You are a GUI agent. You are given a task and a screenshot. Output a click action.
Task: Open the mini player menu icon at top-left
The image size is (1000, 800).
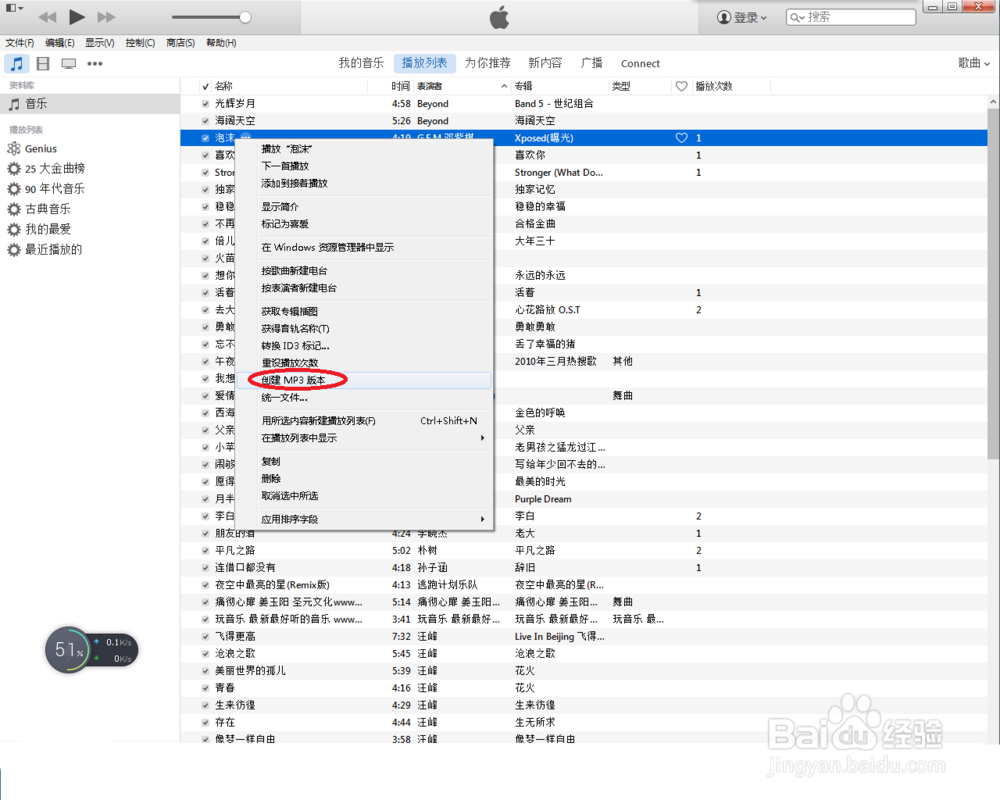coord(14,8)
